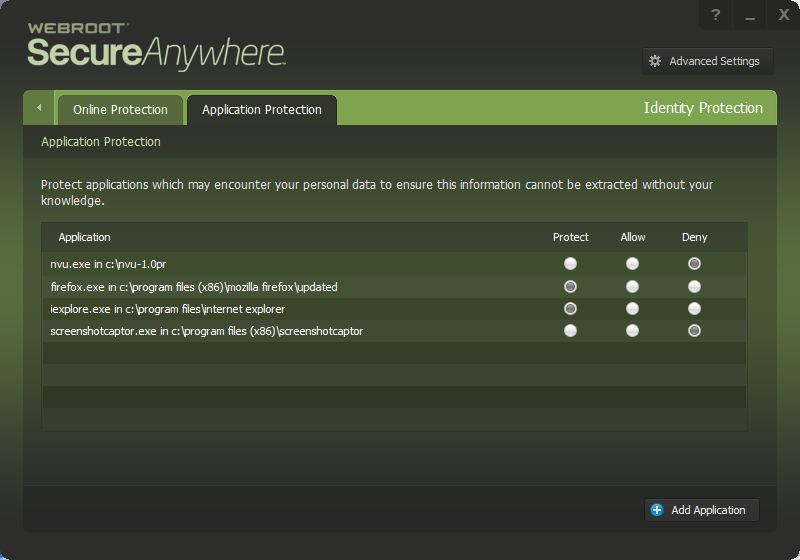
Task: Click the Add Application button
Action: (x=702, y=510)
